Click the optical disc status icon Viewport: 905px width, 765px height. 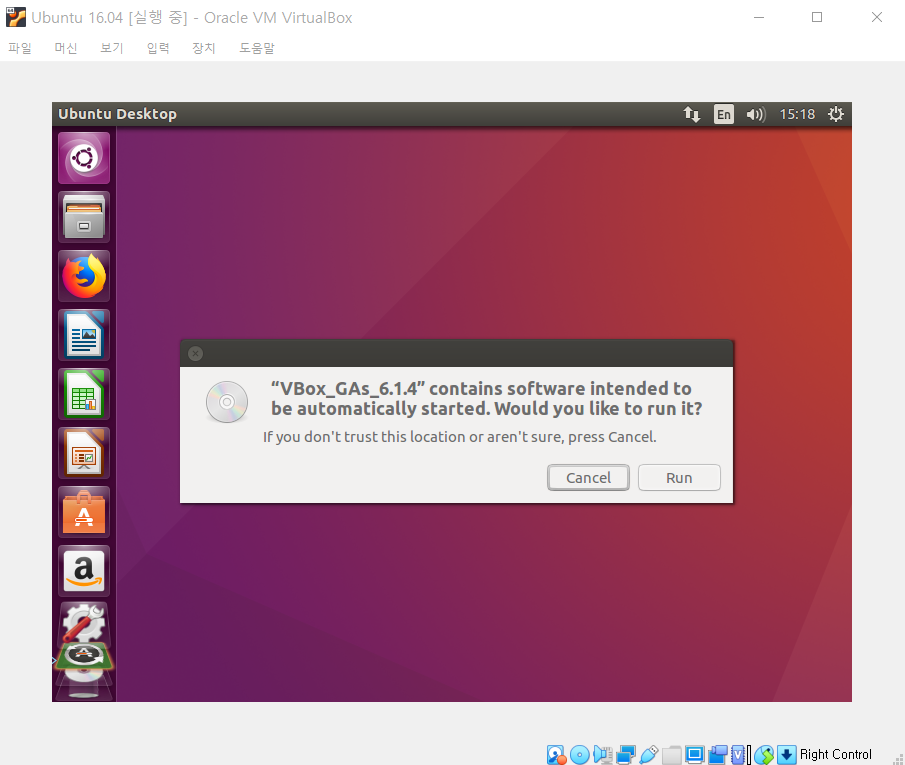click(579, 755)
